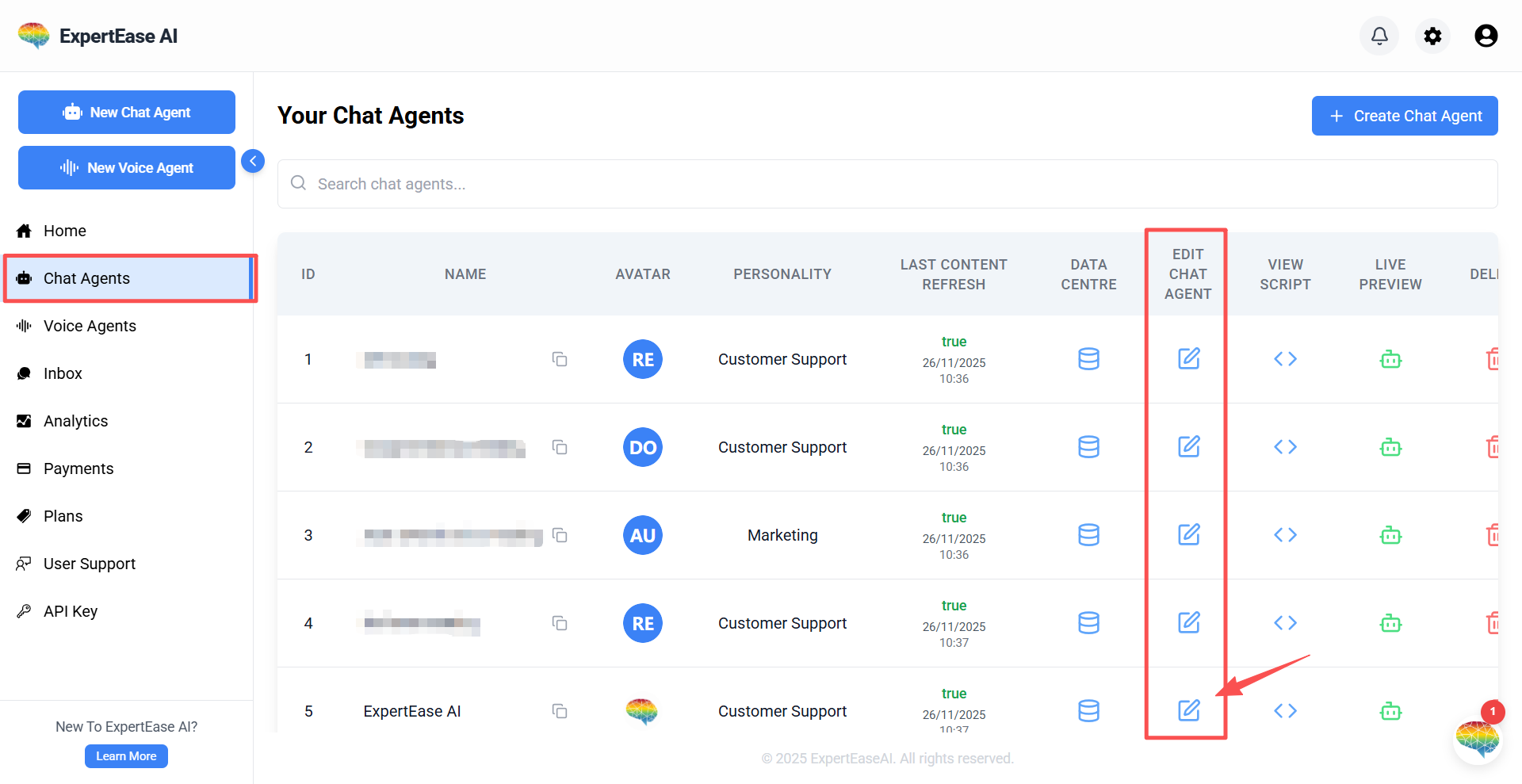The image size is (1522, 784).
Task: Click the New Chat Agent button
Action: point(127,113)
